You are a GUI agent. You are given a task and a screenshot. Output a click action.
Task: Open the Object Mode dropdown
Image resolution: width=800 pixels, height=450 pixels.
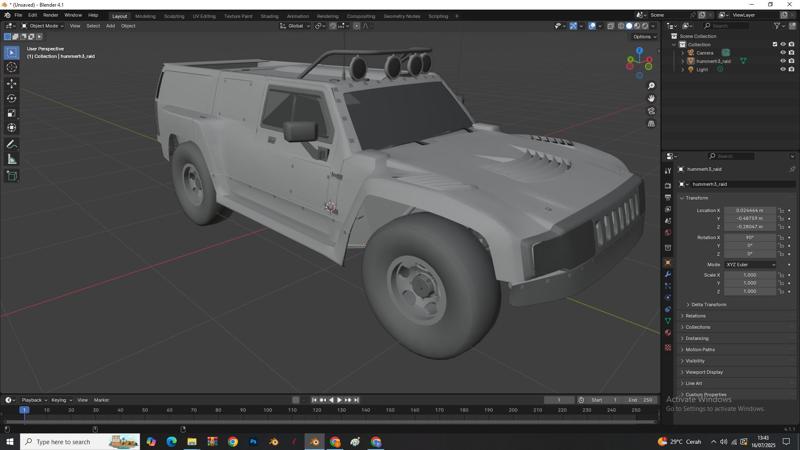pos(42,26)
